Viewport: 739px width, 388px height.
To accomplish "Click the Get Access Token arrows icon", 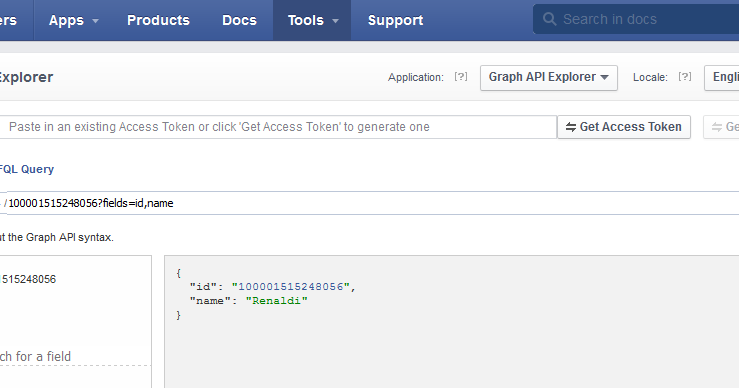I will click(571, 127).
